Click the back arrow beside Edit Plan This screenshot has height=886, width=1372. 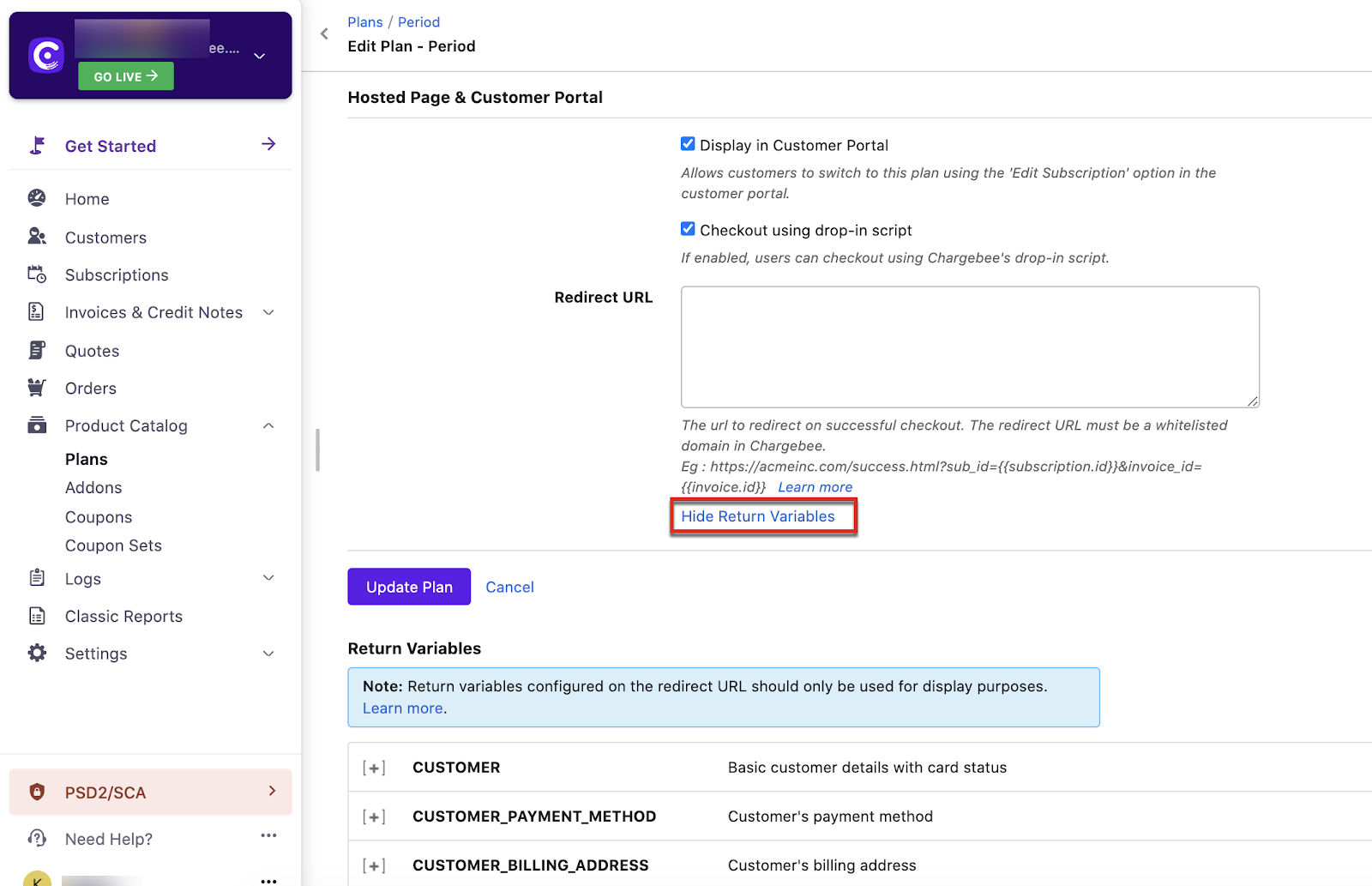point(324,34)
